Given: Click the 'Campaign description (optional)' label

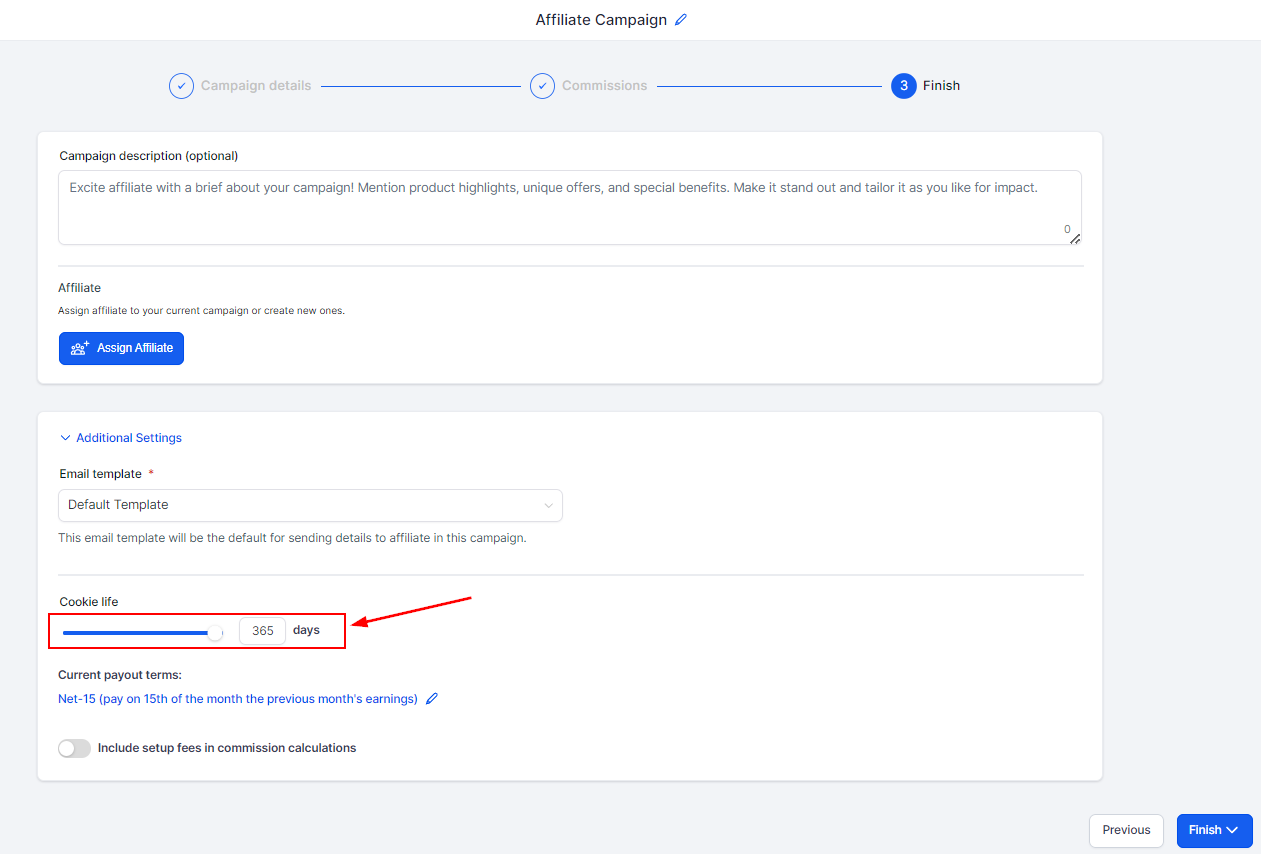Looking at the screenshot, I should (149, 156).
